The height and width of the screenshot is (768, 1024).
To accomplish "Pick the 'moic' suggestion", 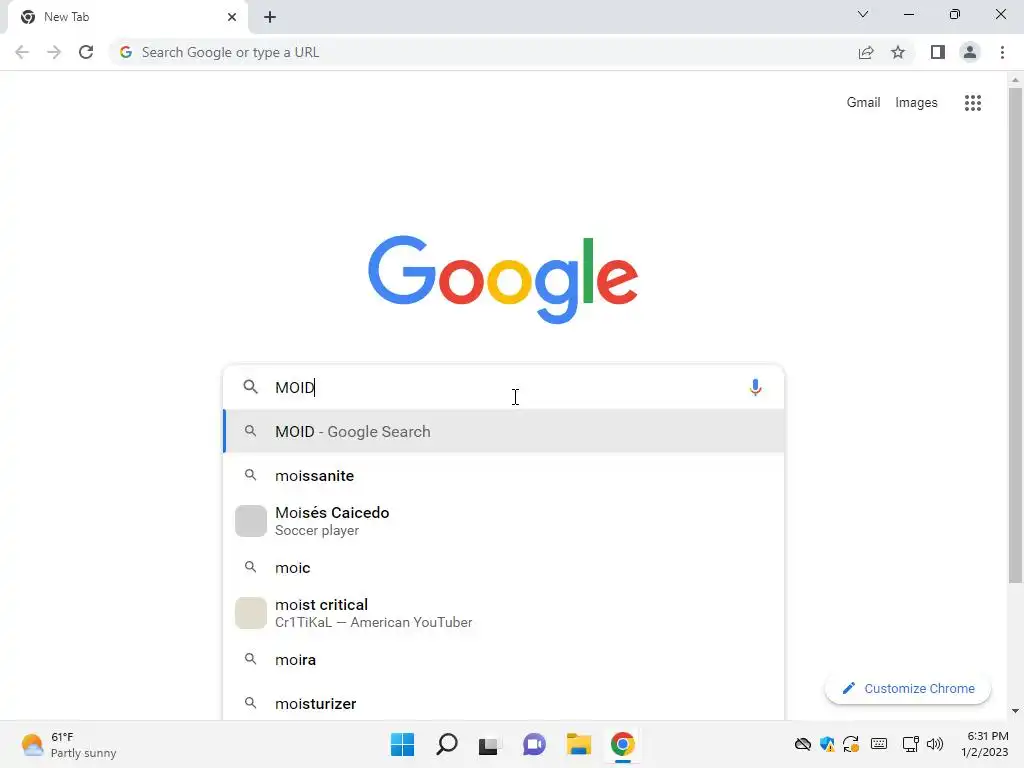I will pyautogui.click(x=504, y=568).
